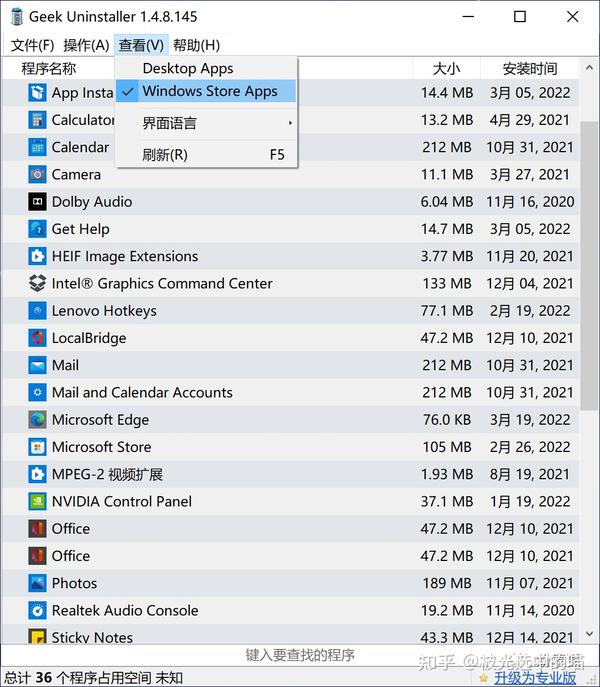Click the Lenovo Hotkeys icon

tap(37, 311)
